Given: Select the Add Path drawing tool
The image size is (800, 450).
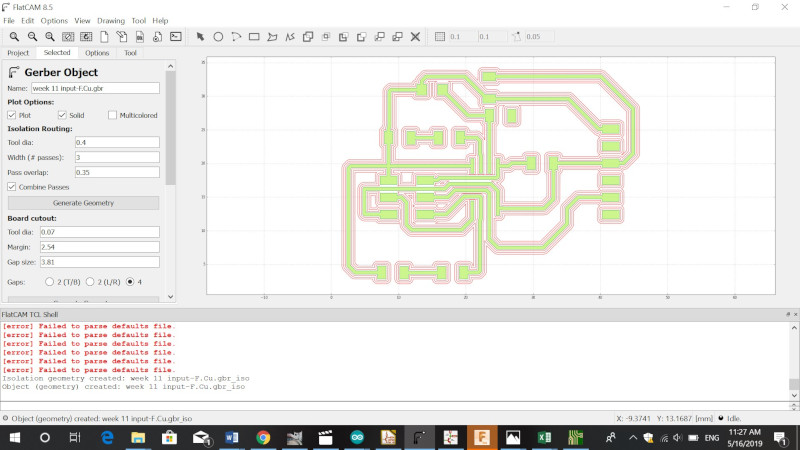Looking at the screenshot, I should point(290,37).
